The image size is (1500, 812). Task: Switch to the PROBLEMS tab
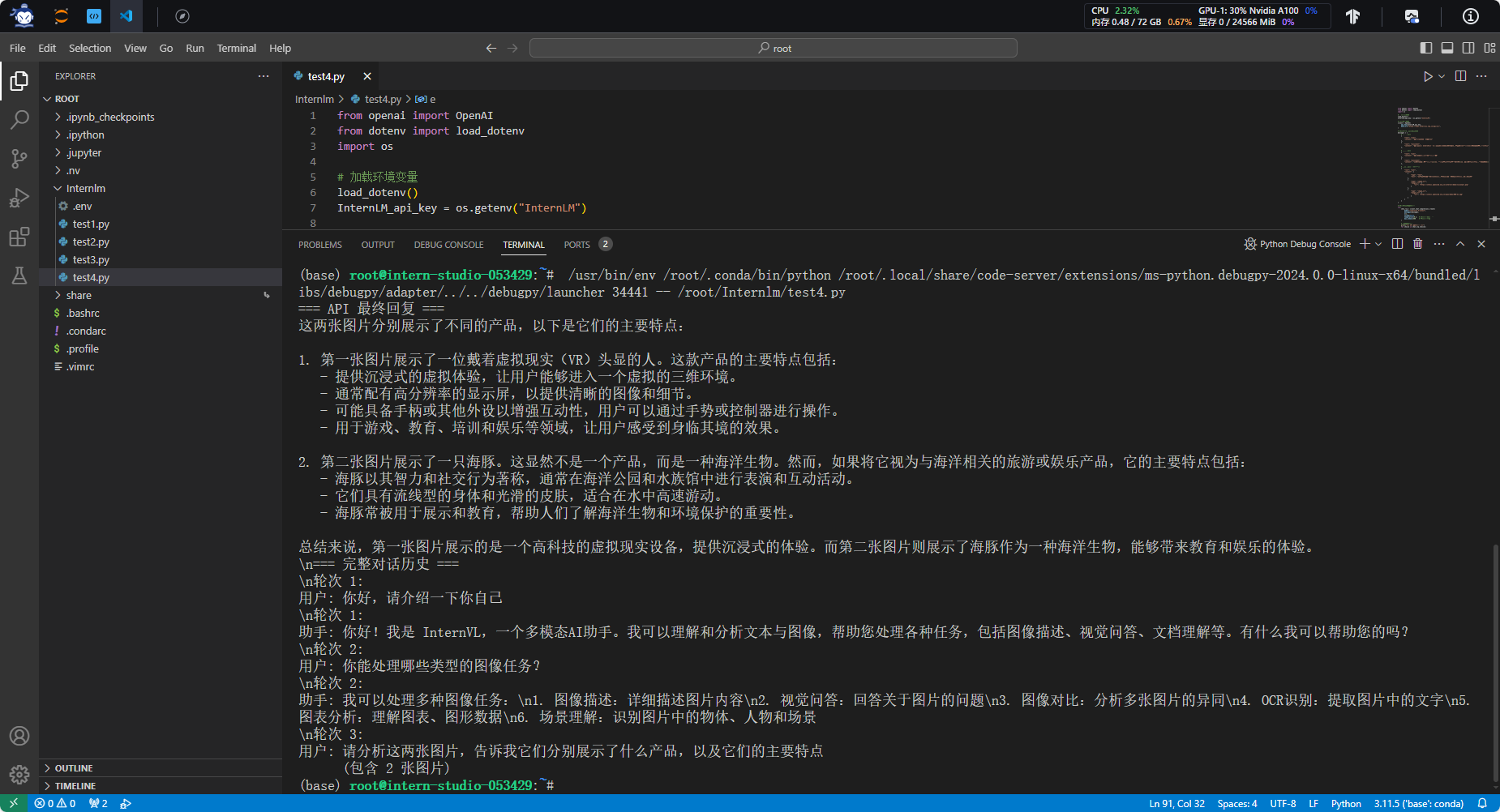click(x=320, y=245)
